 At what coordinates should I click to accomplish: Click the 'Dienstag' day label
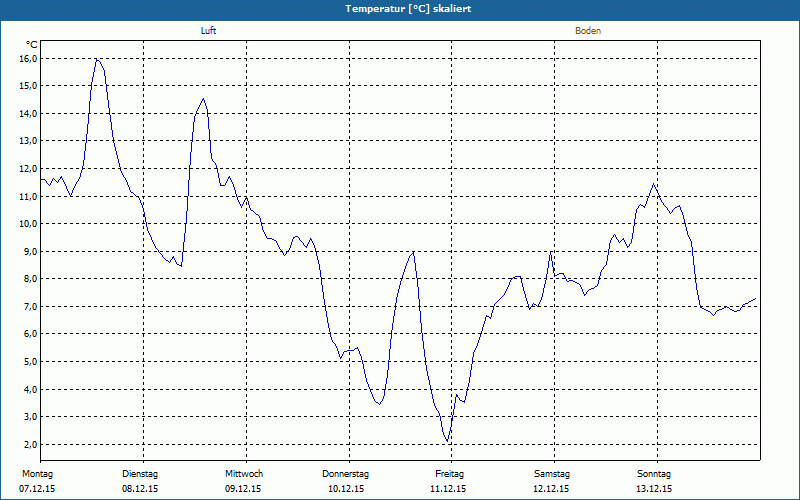(140, 474)
